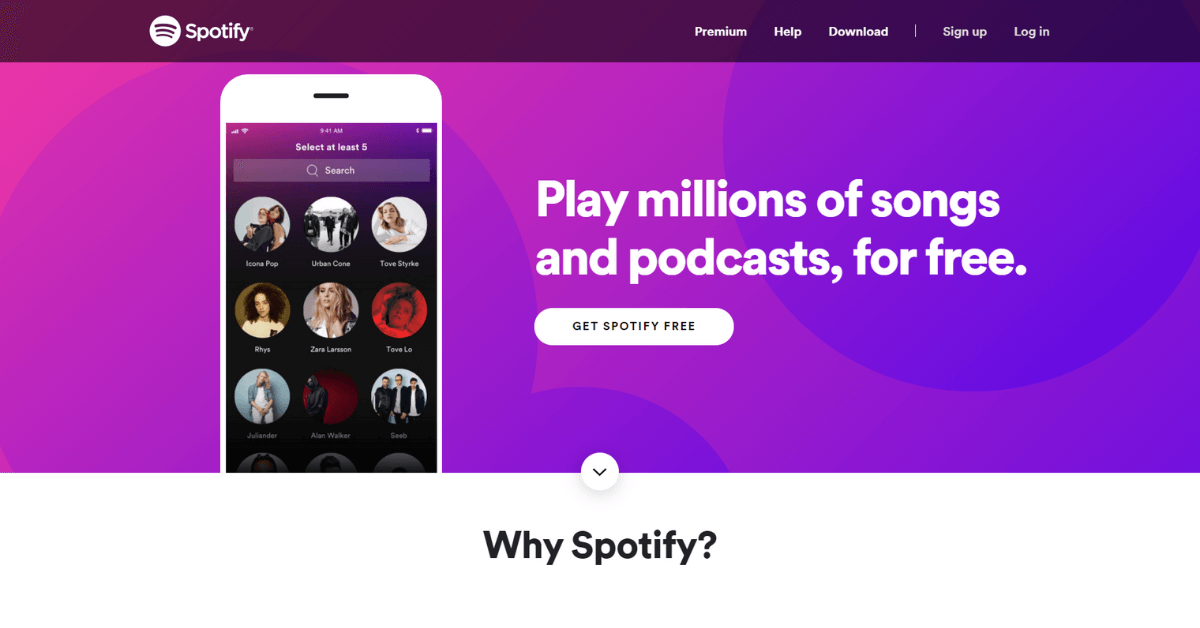Click the search magnifier icon in phone
The width and height of the screenshot is (1200, 628).
(x=313, y=171)
